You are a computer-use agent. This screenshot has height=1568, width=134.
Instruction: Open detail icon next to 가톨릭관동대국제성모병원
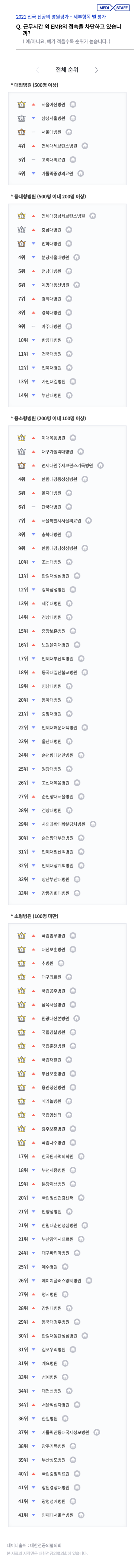tap(96, 1432)
